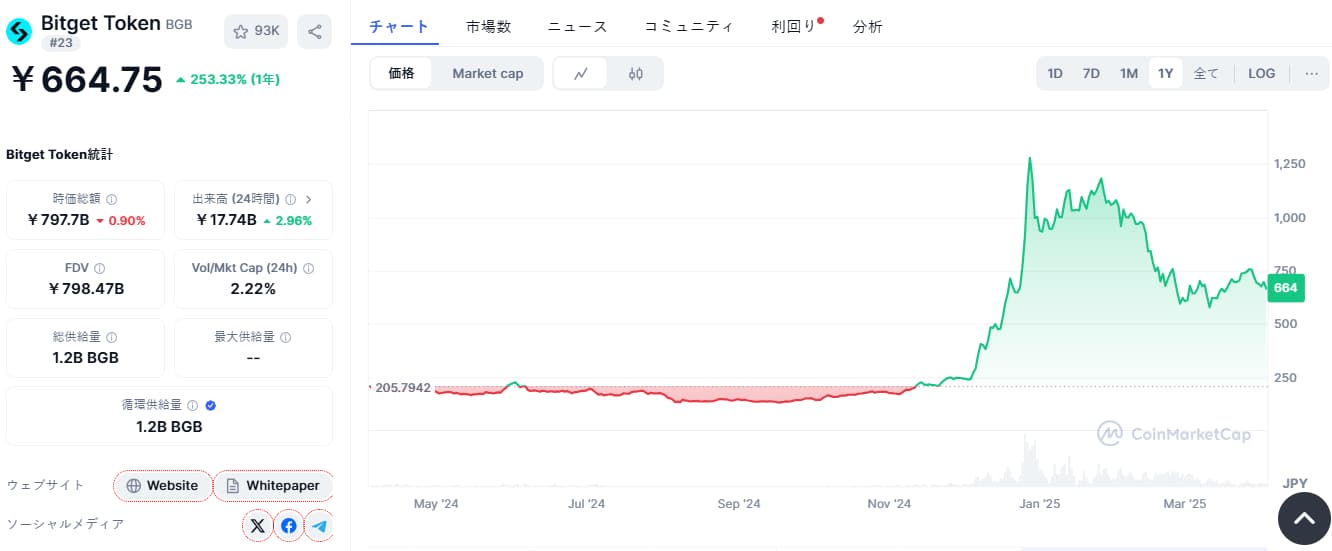The width and height of the screenshot is (1332, 551).
Task: Open the コミュニティ tab
Action: [x=688, y=26]
